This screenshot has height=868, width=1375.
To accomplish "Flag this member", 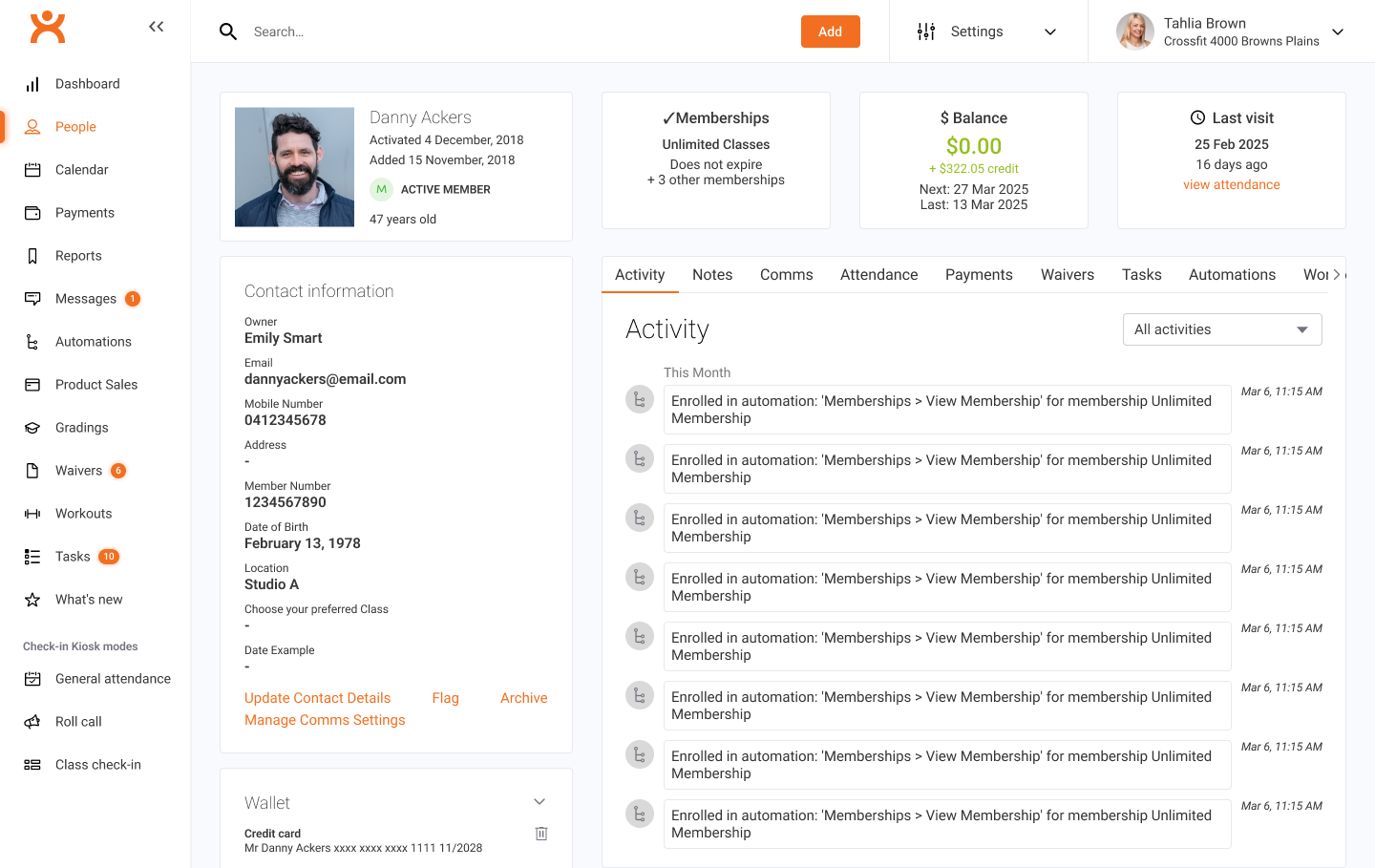I will point(445,698).
